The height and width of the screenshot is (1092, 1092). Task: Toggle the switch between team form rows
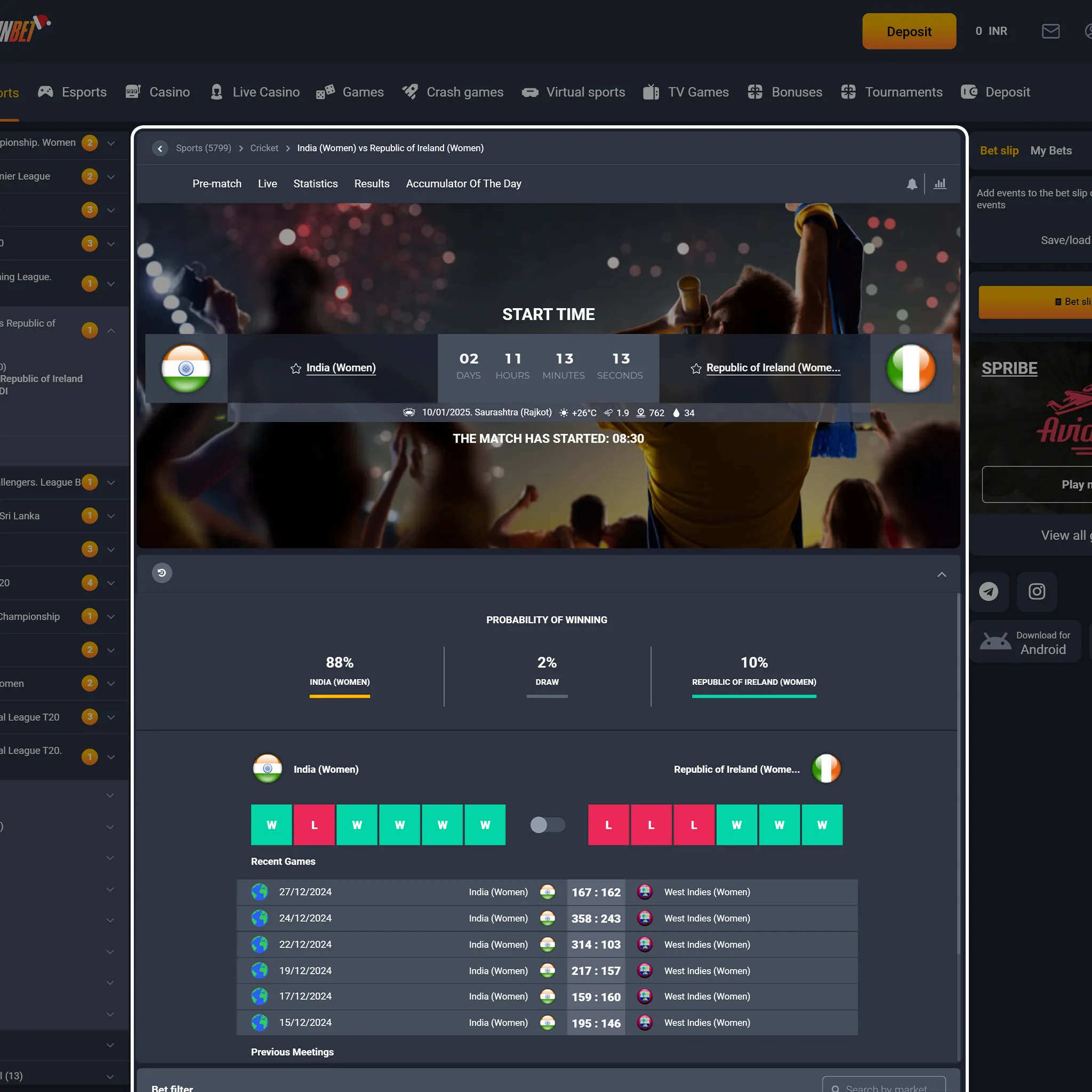[547, 825]
